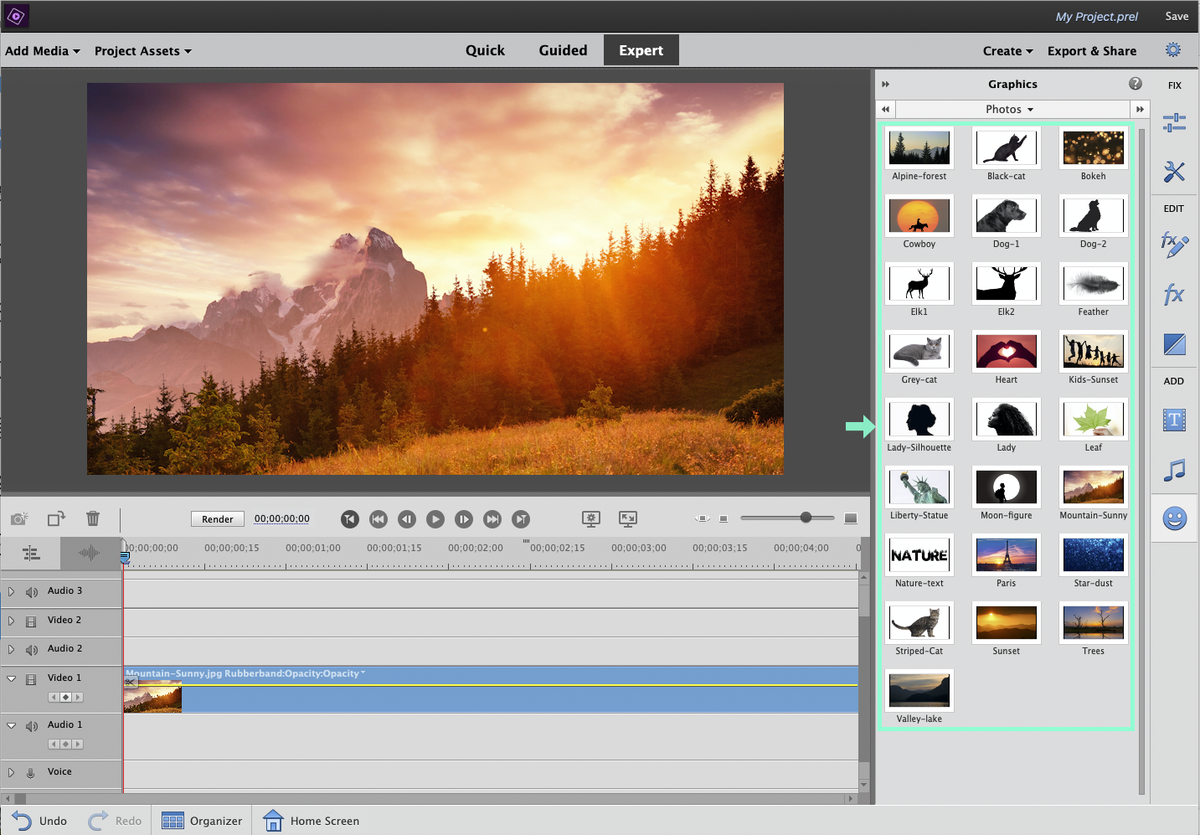Toggle Audio 2 track speaker icon

(31, 650)
